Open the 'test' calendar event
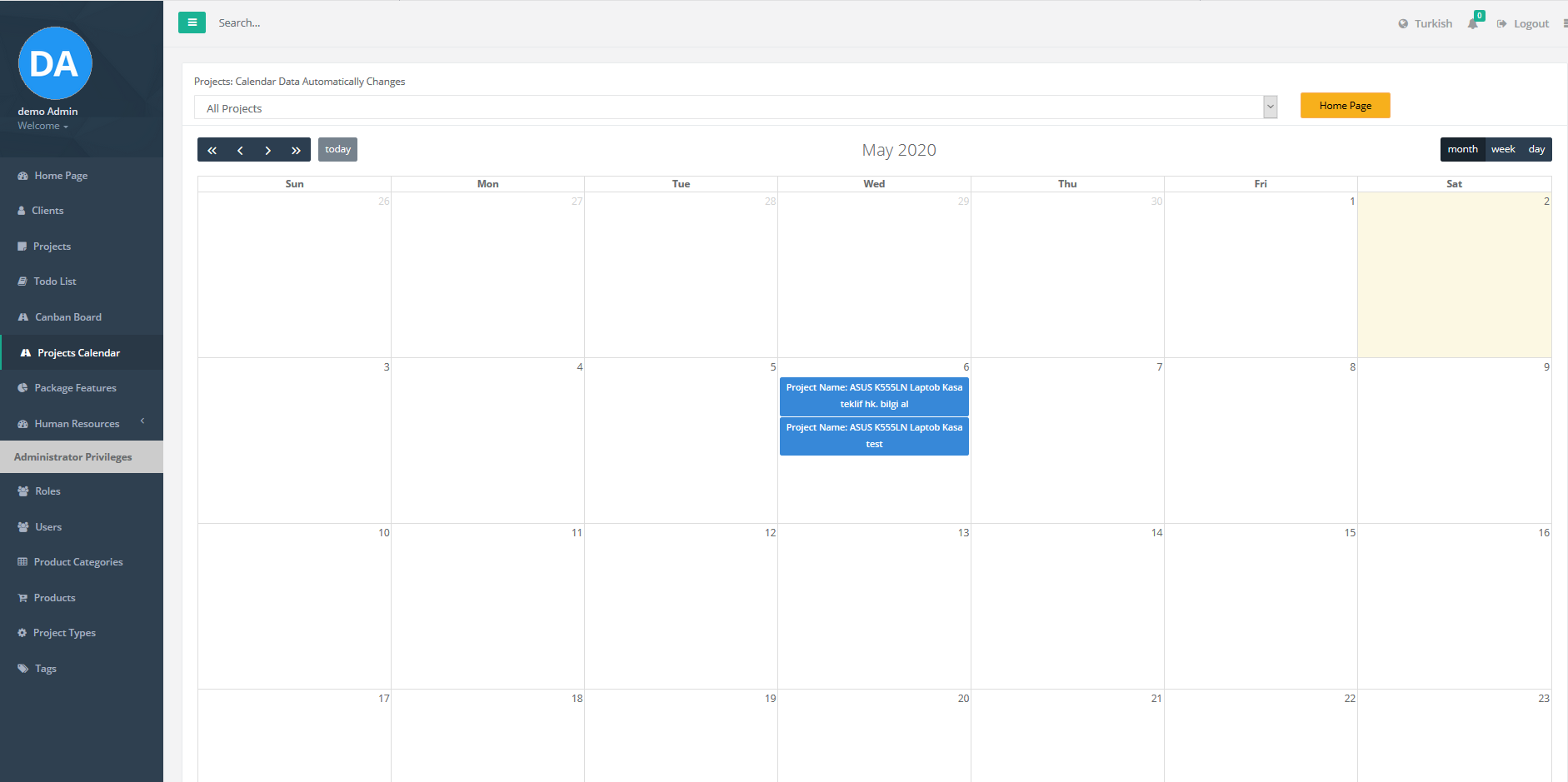Image resolution: width=1568 pixels, height=782 pixels. (x=874, y=436)
